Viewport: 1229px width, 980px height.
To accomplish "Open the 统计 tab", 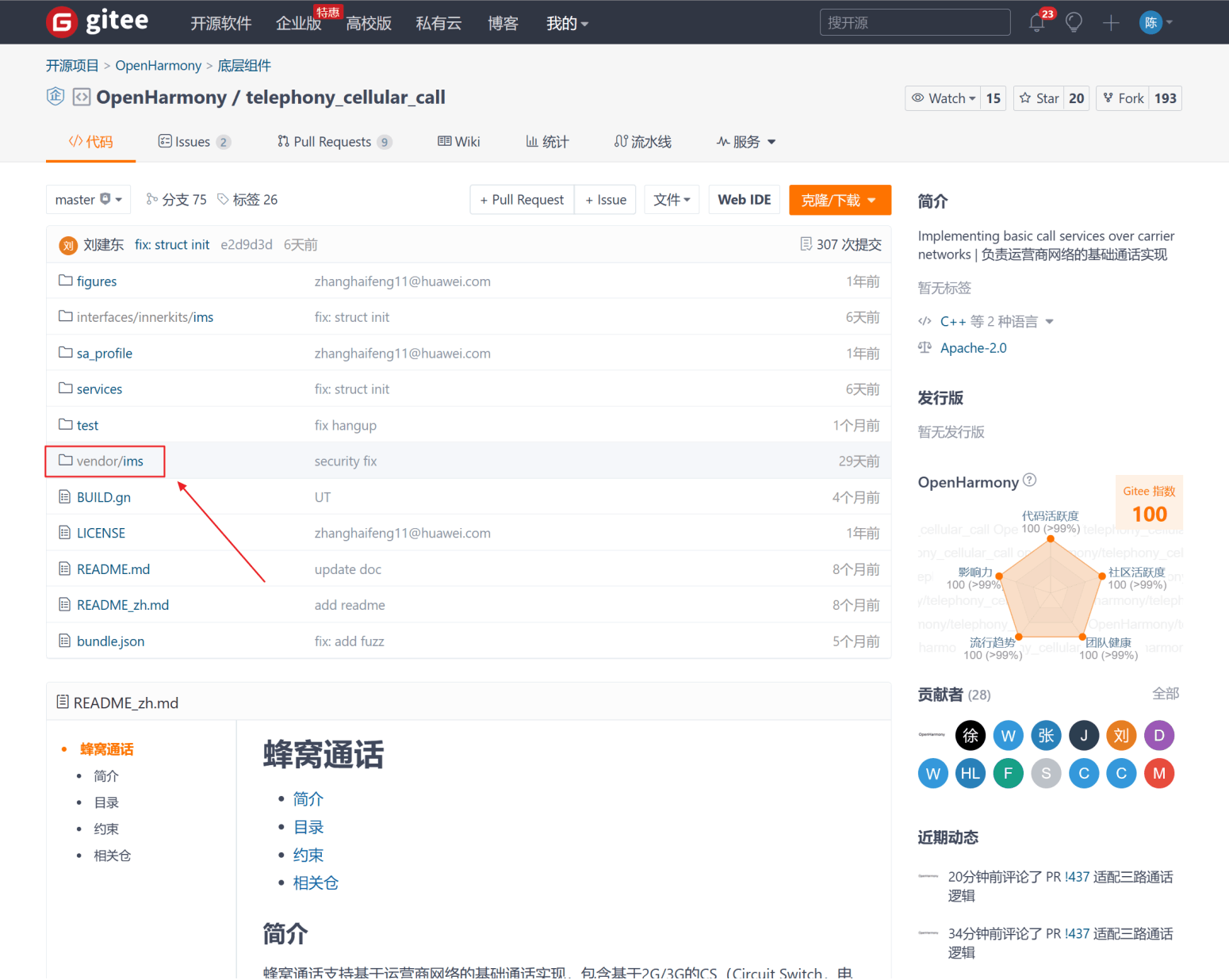I will pos(547,142).
